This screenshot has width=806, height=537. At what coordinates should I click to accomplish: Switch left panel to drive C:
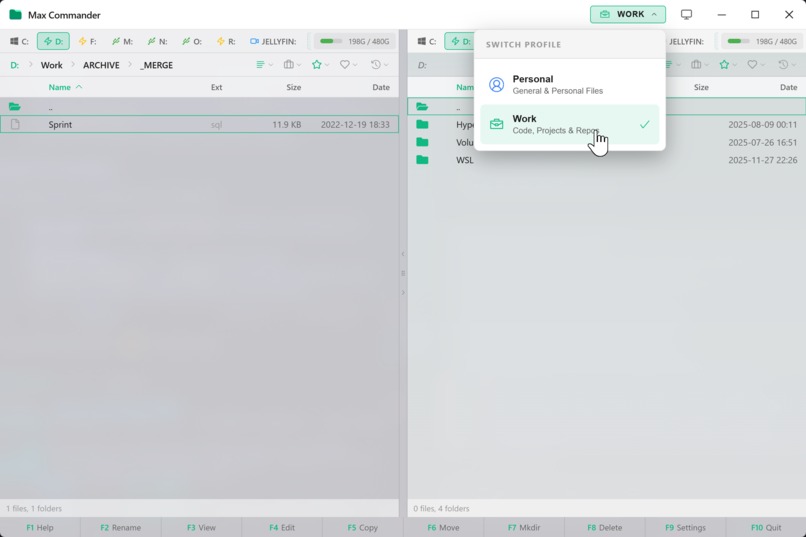tap(19, 41)
